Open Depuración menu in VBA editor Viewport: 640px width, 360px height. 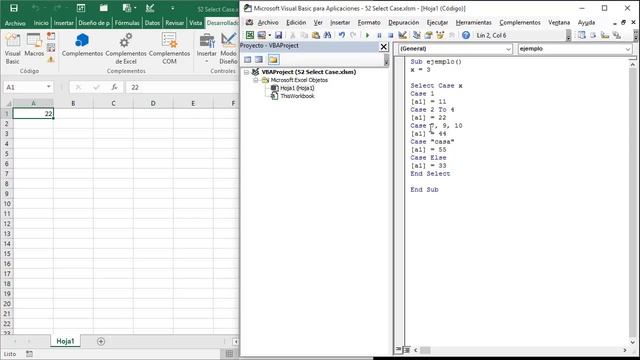(403, 22)
